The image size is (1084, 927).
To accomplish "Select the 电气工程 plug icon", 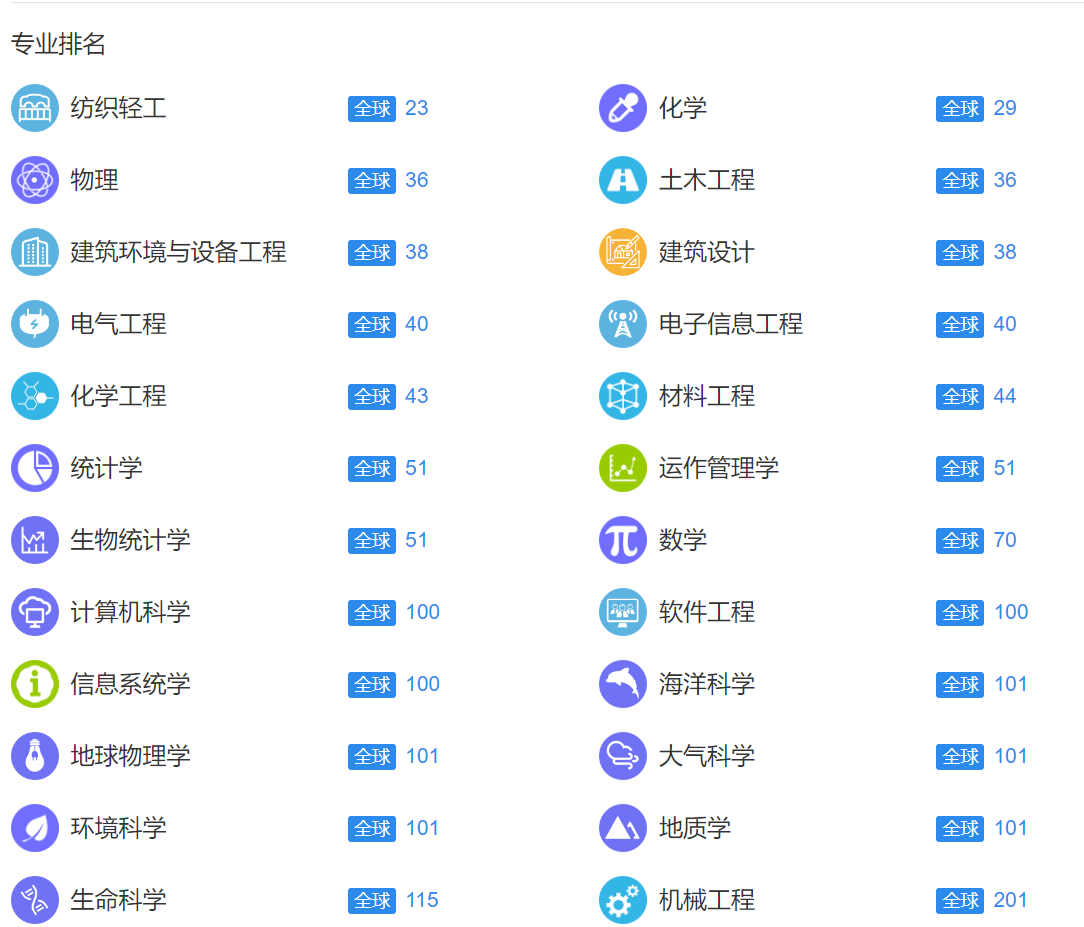I will coord(34,324).
